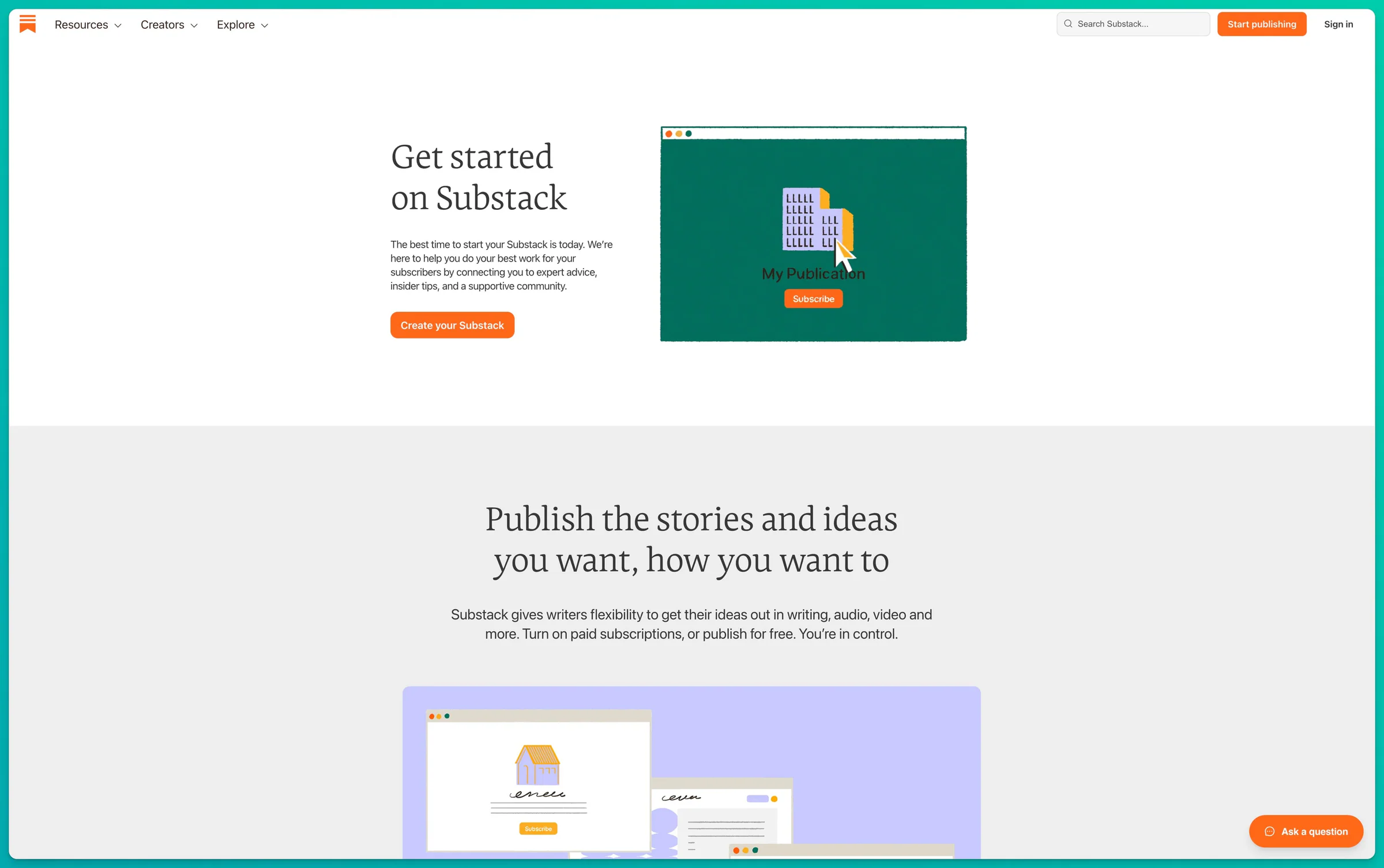Click the paragraph starting 'Substack gives writers flexibility'
This screenshot has height=868, width=1384.
click(691, 624)
